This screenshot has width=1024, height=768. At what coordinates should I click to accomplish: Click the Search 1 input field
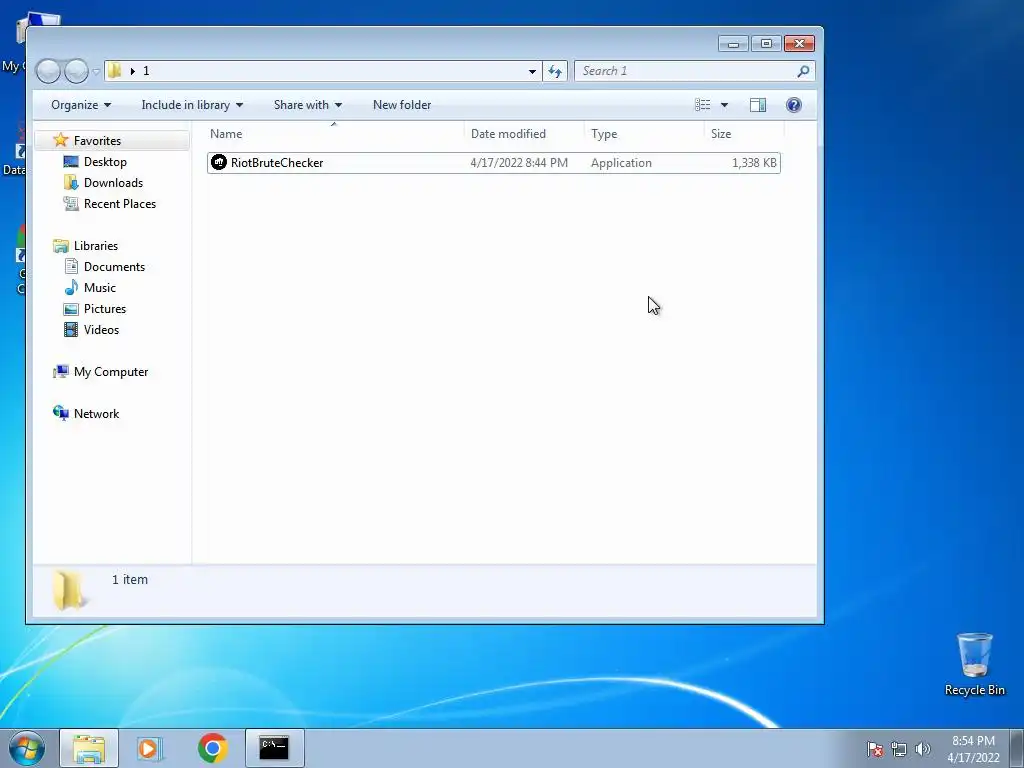pos(684,71)
